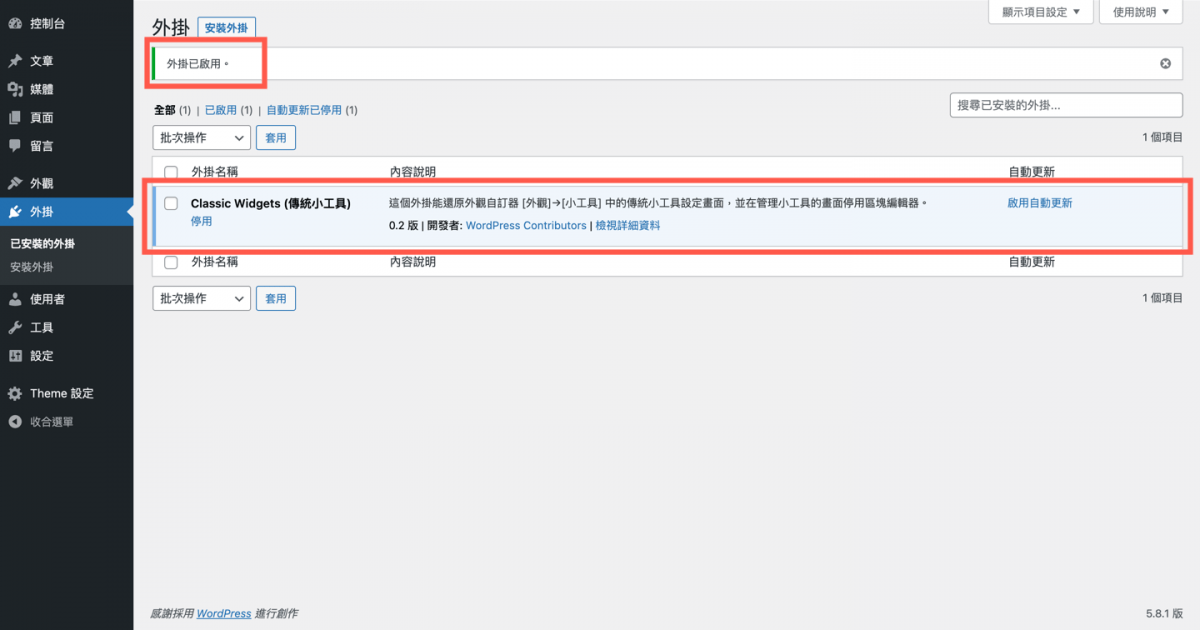Filter plugins by 已啟用
The image size is (1200, 630).
tap(221, 110)
